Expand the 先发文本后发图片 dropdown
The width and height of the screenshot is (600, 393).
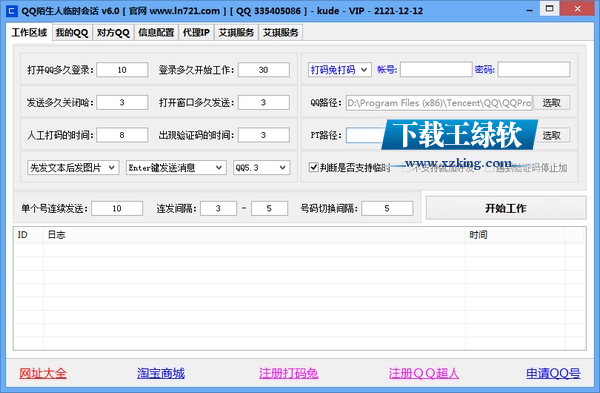click(73, 168)
